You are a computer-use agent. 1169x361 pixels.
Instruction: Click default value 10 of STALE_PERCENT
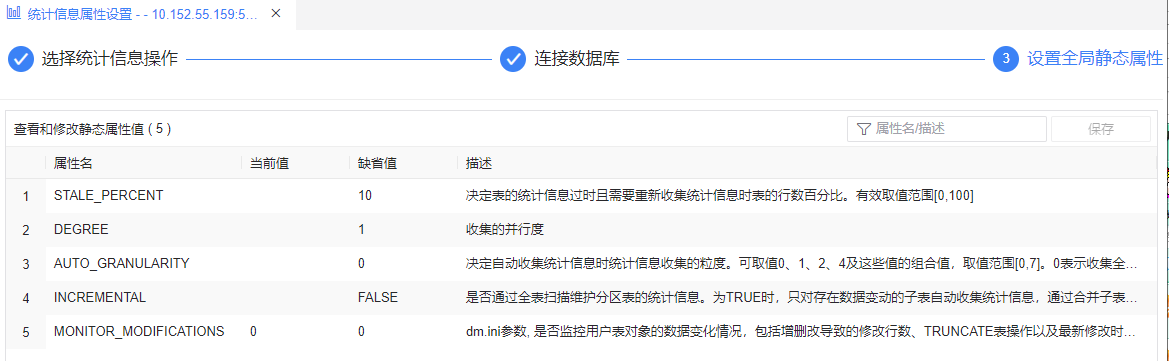click(x=365, y=195)
